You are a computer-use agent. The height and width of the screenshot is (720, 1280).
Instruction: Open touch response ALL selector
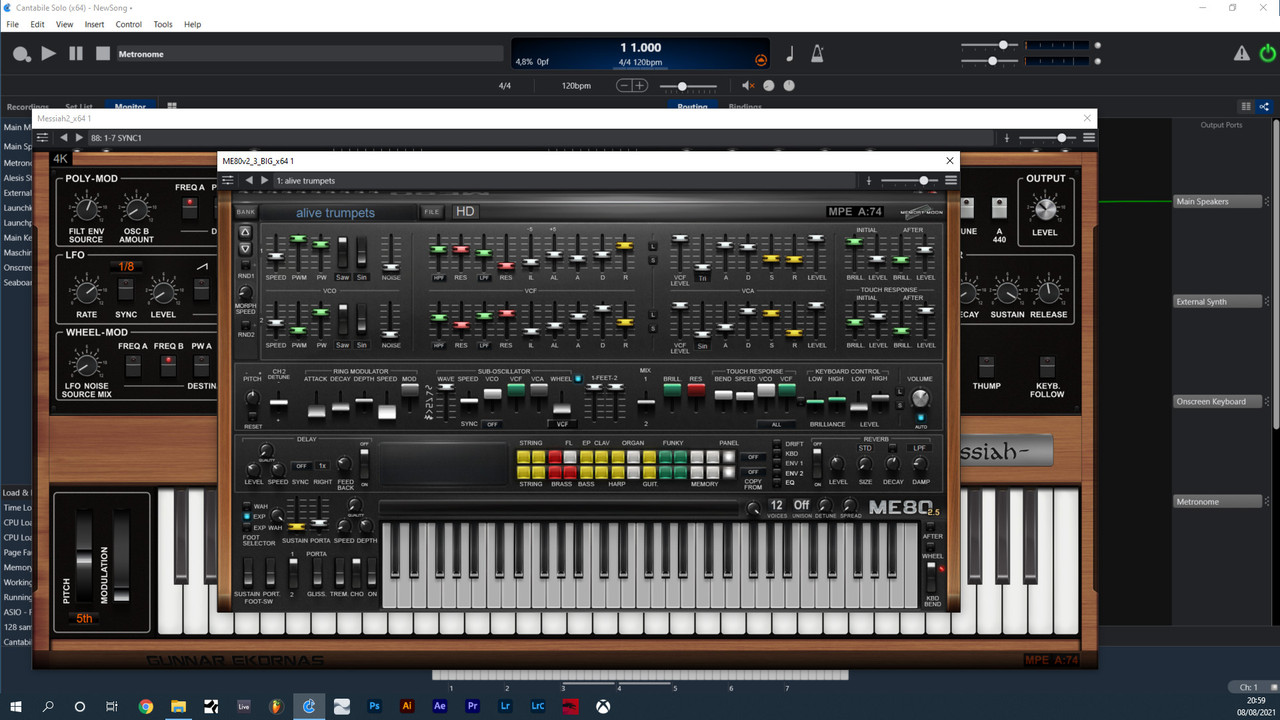click(x=775, y=424)
